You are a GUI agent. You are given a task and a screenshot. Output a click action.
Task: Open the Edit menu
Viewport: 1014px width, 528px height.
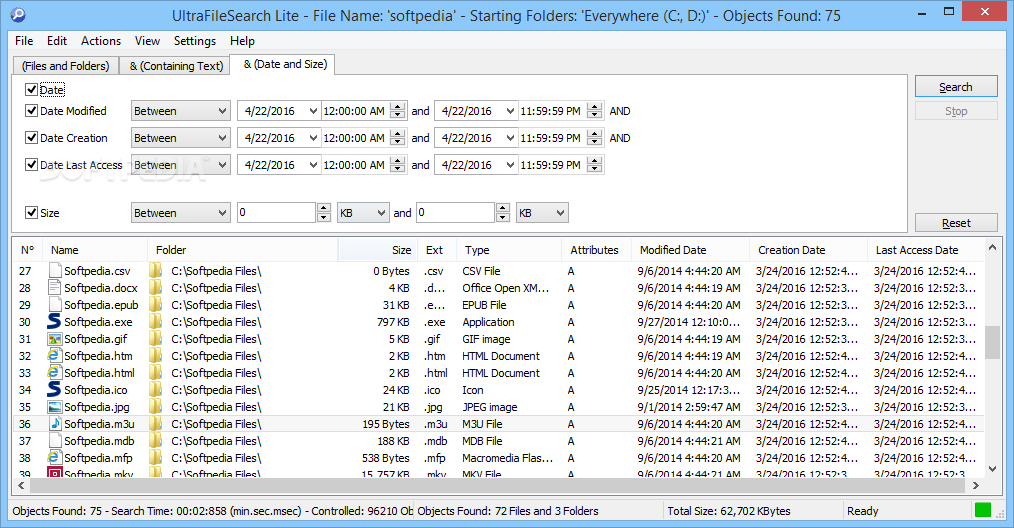pyautogui.click(x=57, y=41)
